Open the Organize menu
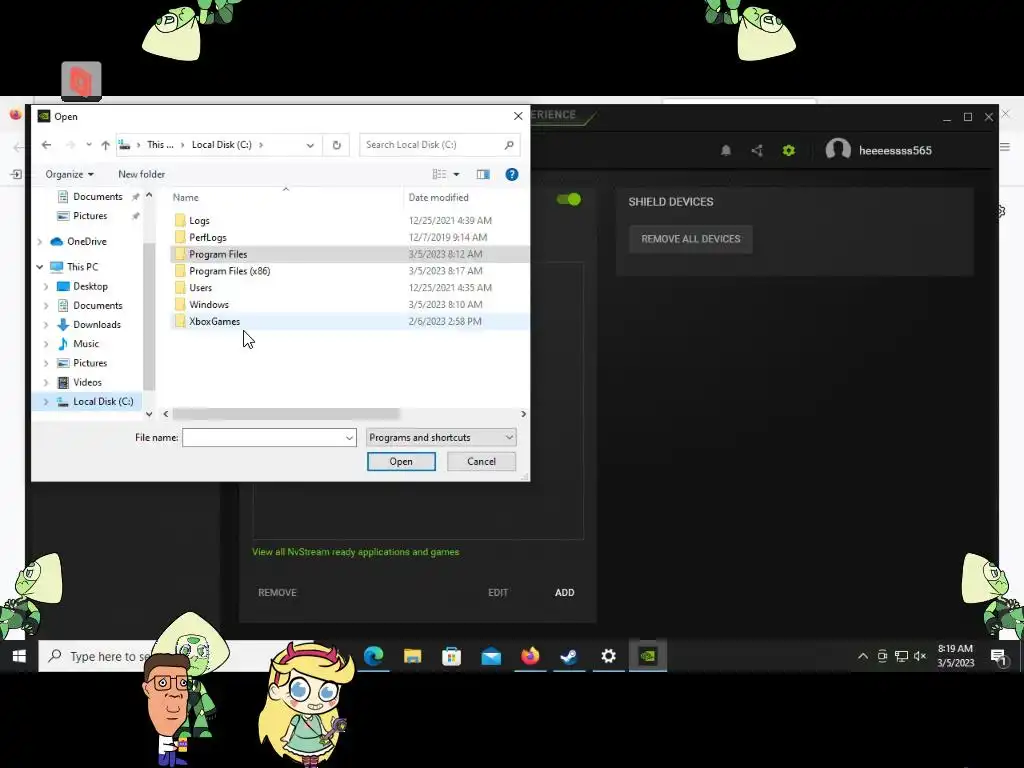This screenshot has width=1024, height=768. coord(69,174)
